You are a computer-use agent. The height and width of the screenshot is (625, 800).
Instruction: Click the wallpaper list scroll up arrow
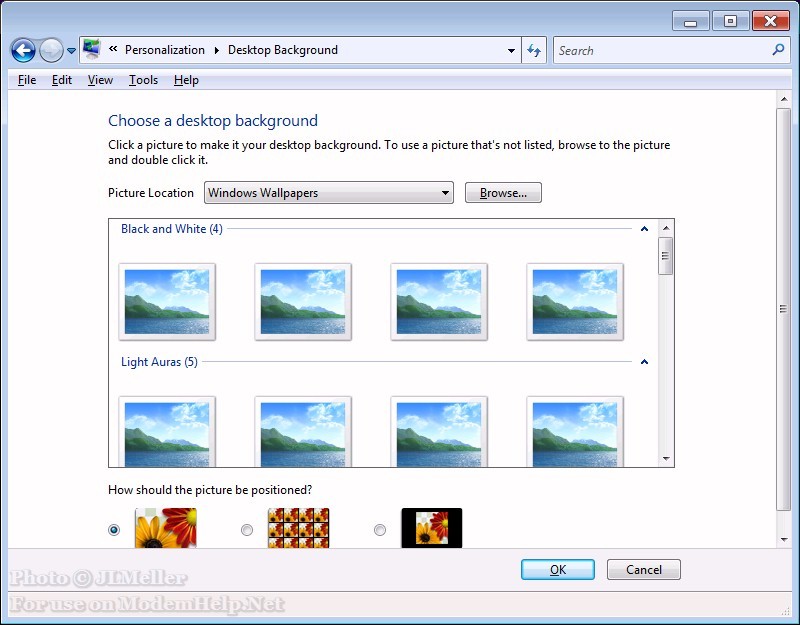click(x=666, y=228)
